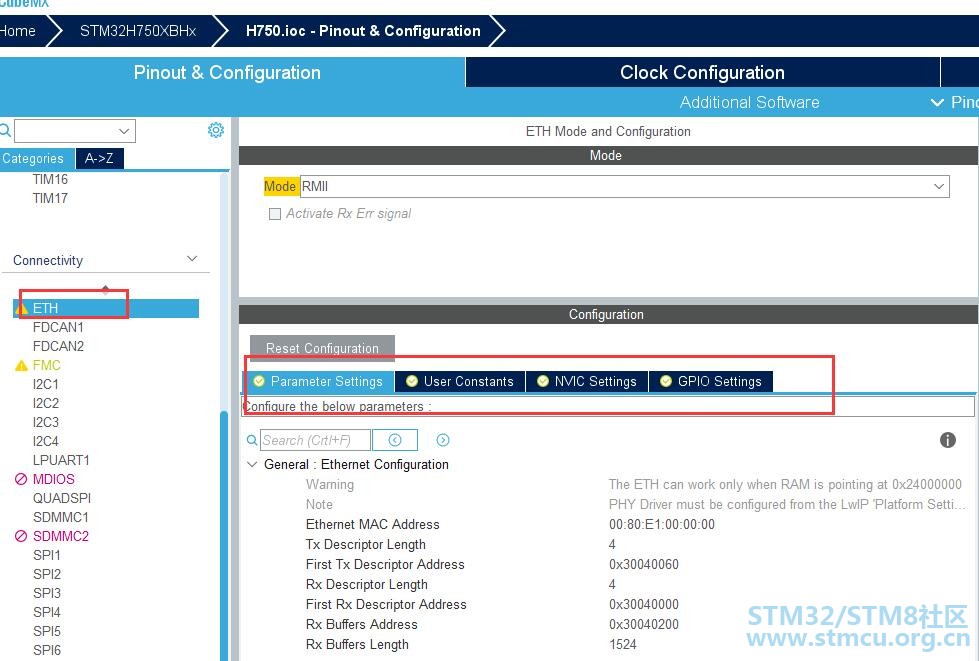Viewport: 979px width, 661px height.
Task: Select SPI6 in the peripheral list
Action: [x=47, y=650]
